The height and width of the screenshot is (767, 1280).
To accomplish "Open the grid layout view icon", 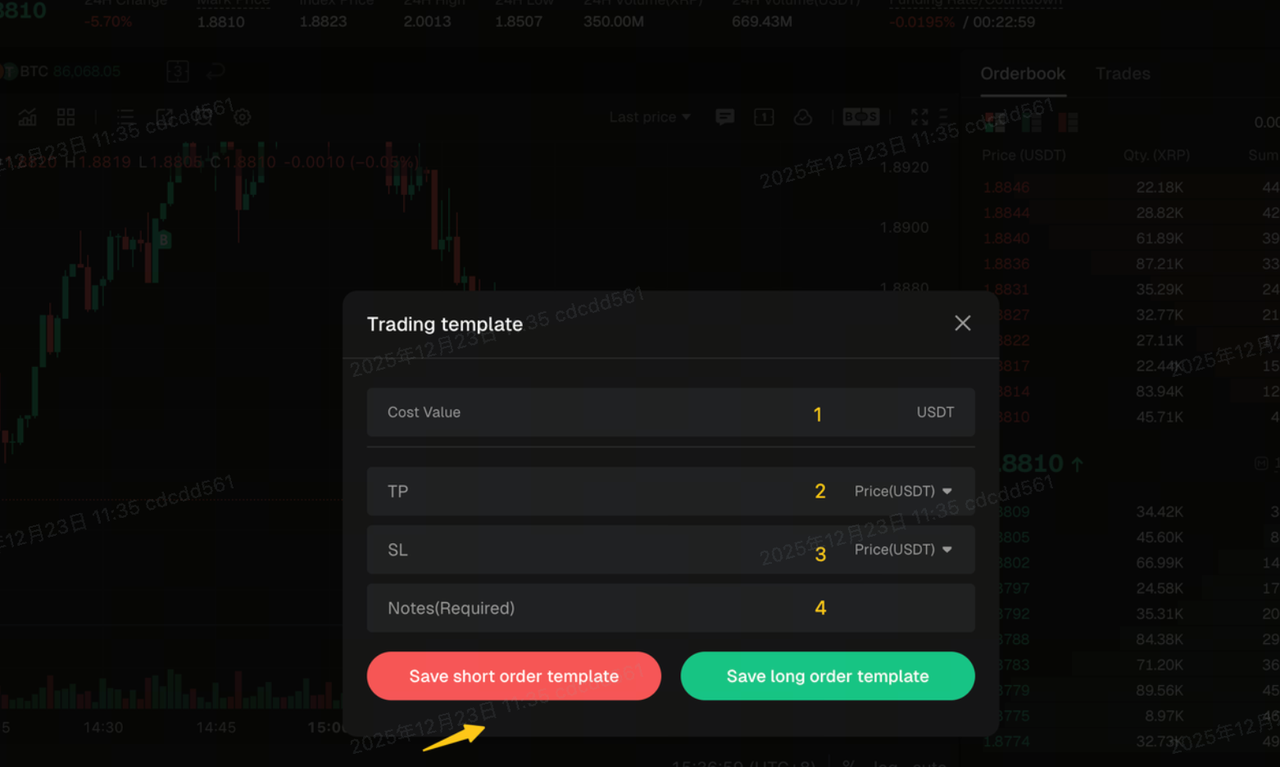I will click(65, 117).
